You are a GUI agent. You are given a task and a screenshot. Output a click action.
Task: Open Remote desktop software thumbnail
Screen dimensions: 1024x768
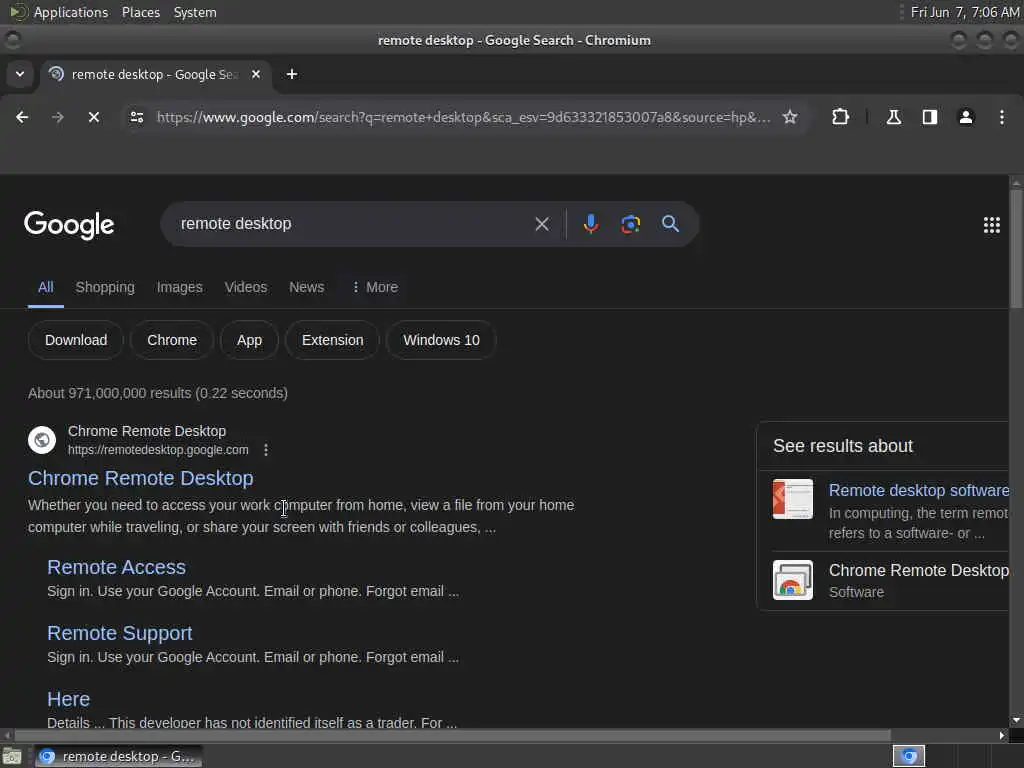(x=793, y=499)
